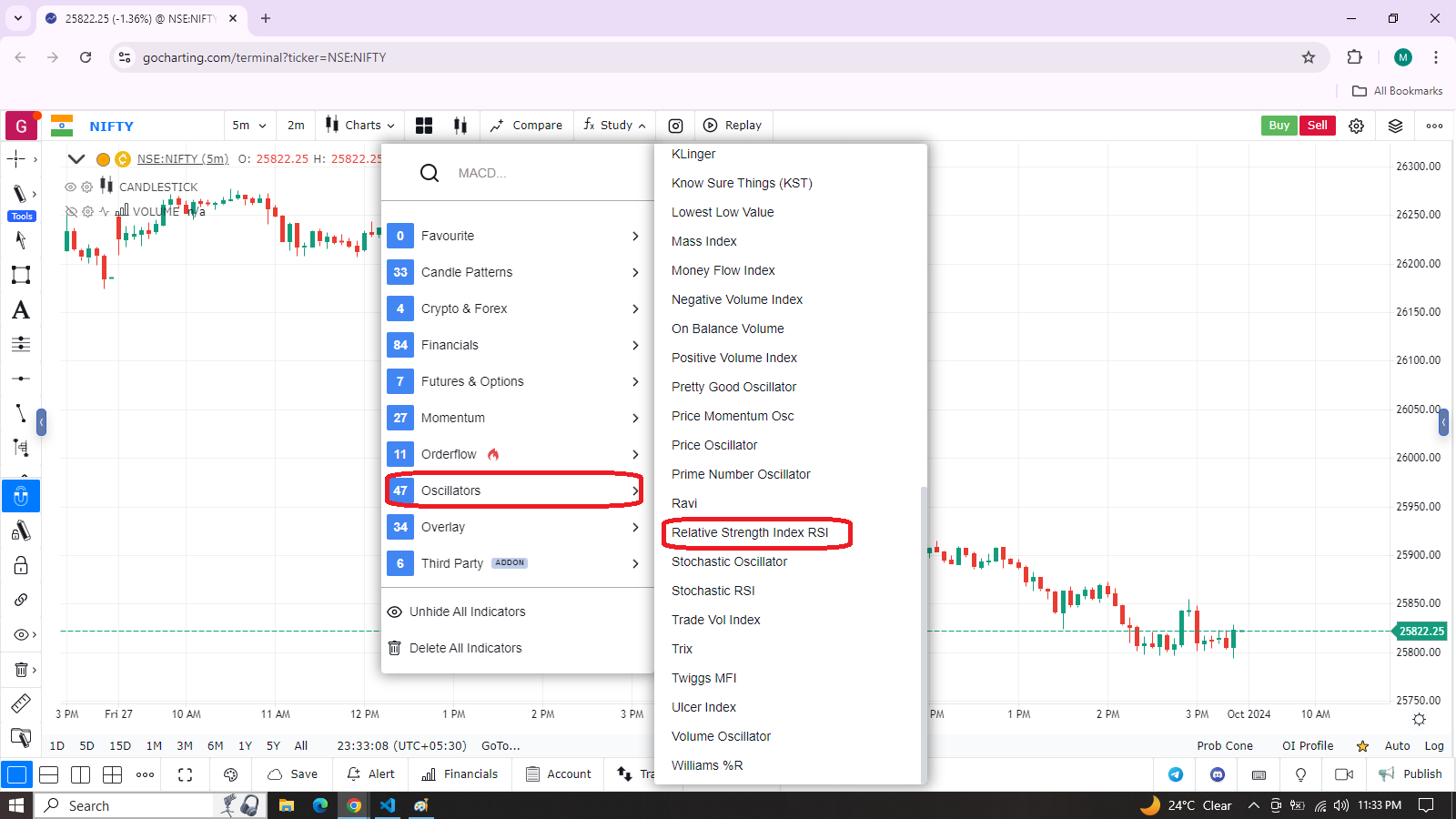Select the text annotation tool
This screenshot has height=819, width=1456.
coord(21,310)
